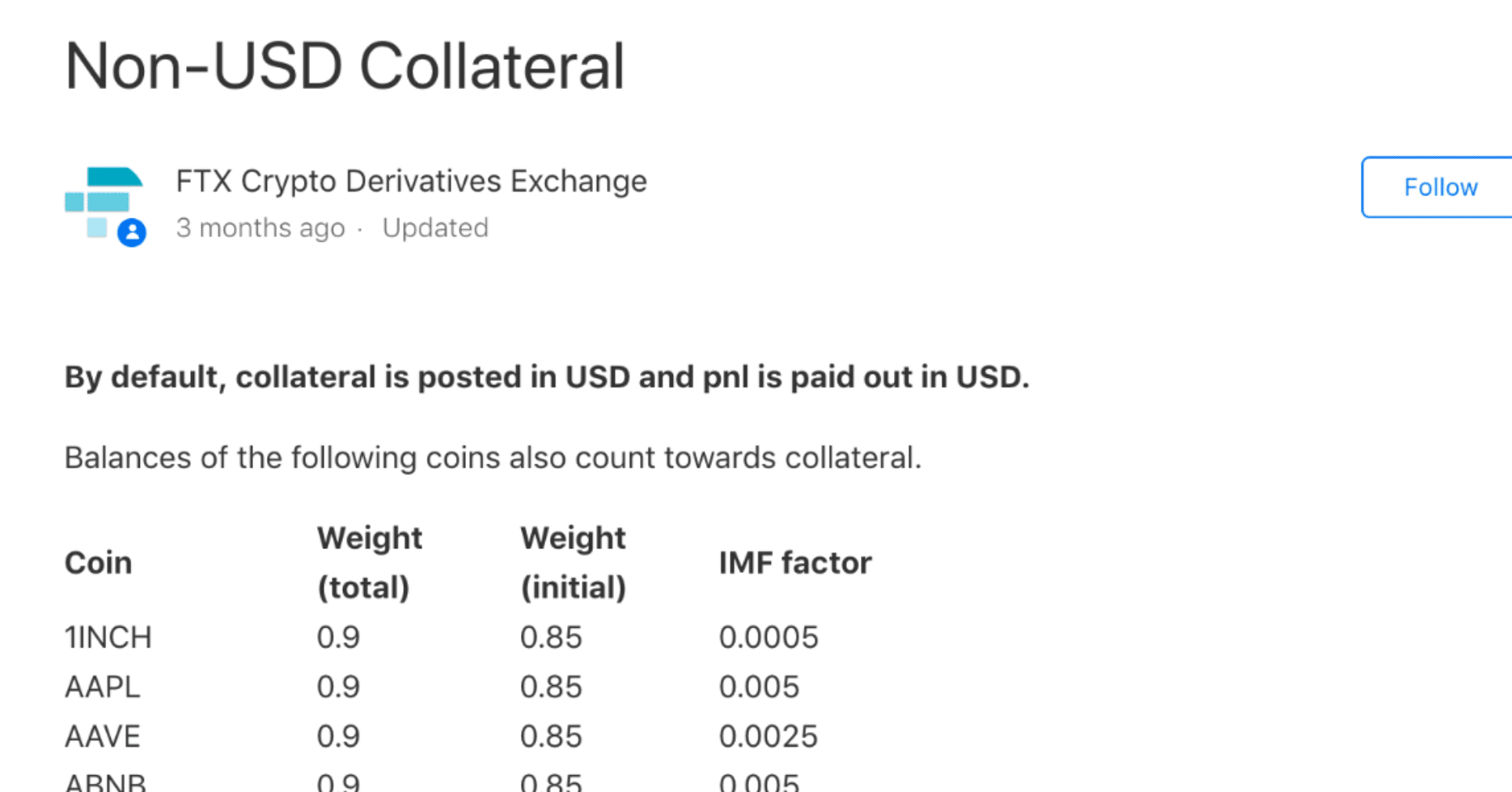The image size is (1512, 792).
Task: Select the AAPL coin row label
Action: pos(103,687)
